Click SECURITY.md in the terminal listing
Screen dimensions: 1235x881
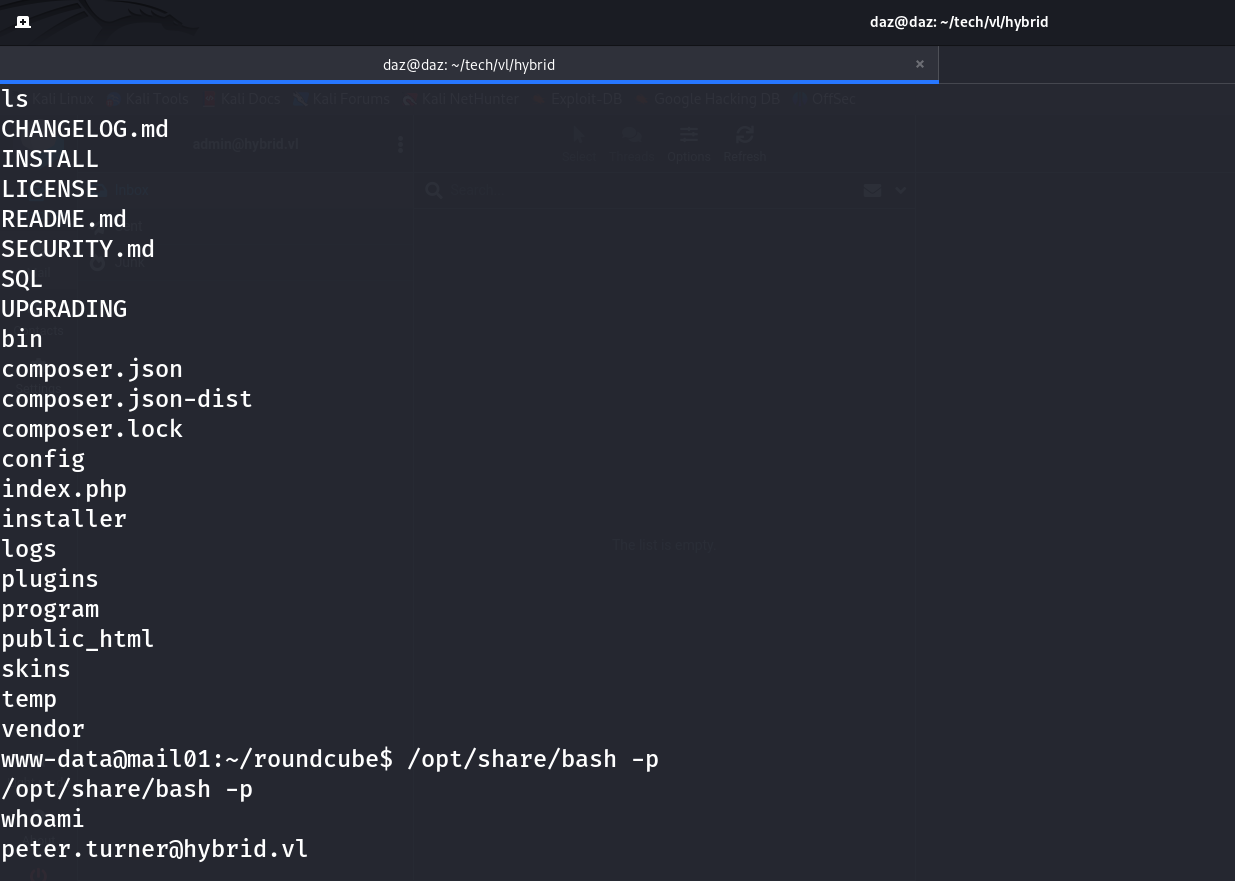coord(78,249)
